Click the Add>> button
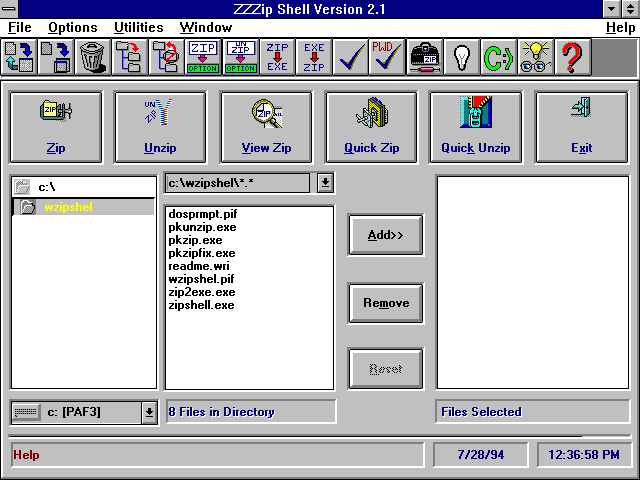 pos(386,235)
